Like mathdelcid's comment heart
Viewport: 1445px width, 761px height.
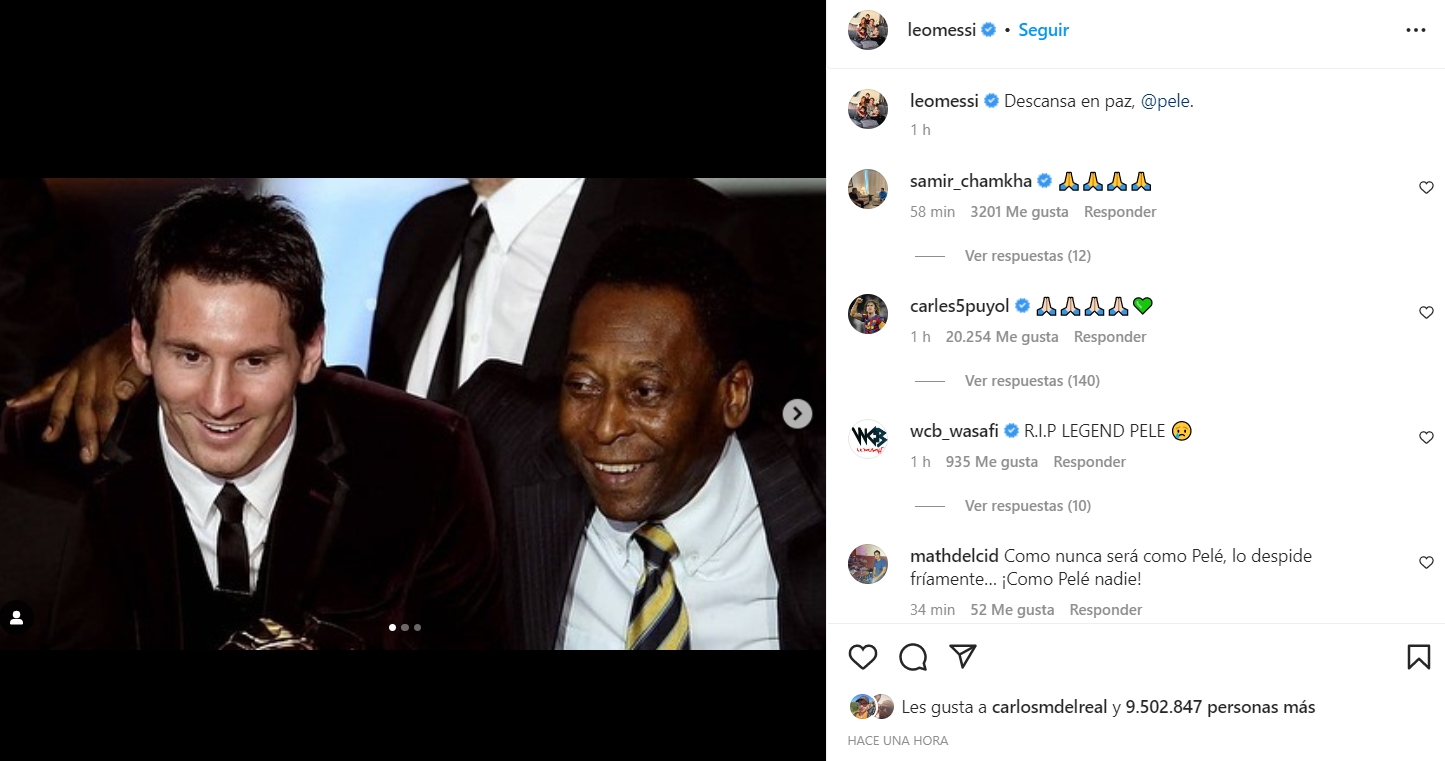[x=1426, y=563]
